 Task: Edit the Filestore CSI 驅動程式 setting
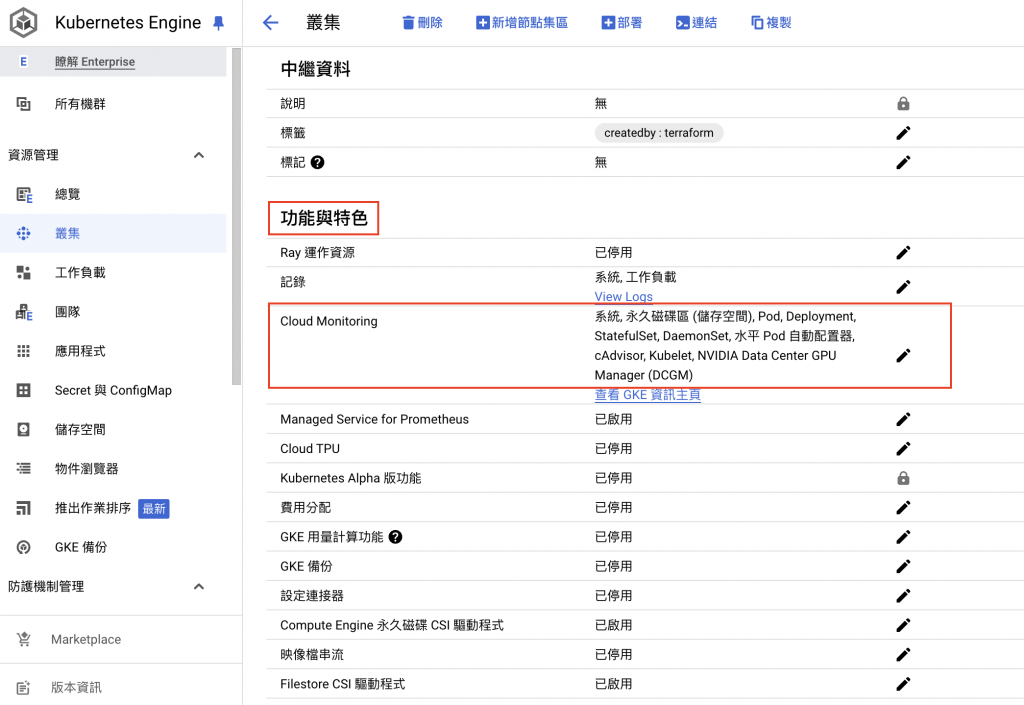[x=903, y=683]
